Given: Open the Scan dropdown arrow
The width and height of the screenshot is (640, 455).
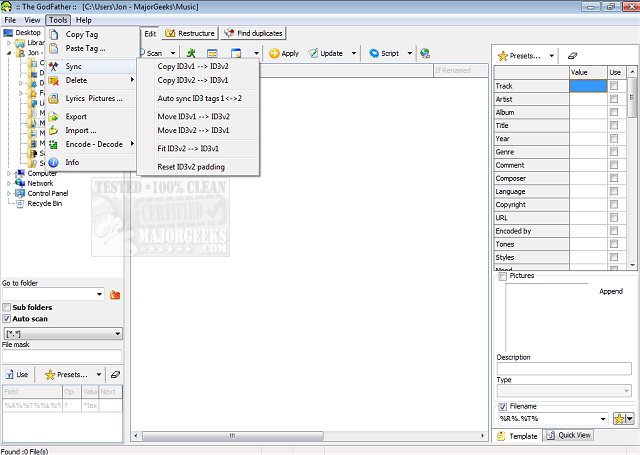Looking at the screenshot, I should (173, 53).
